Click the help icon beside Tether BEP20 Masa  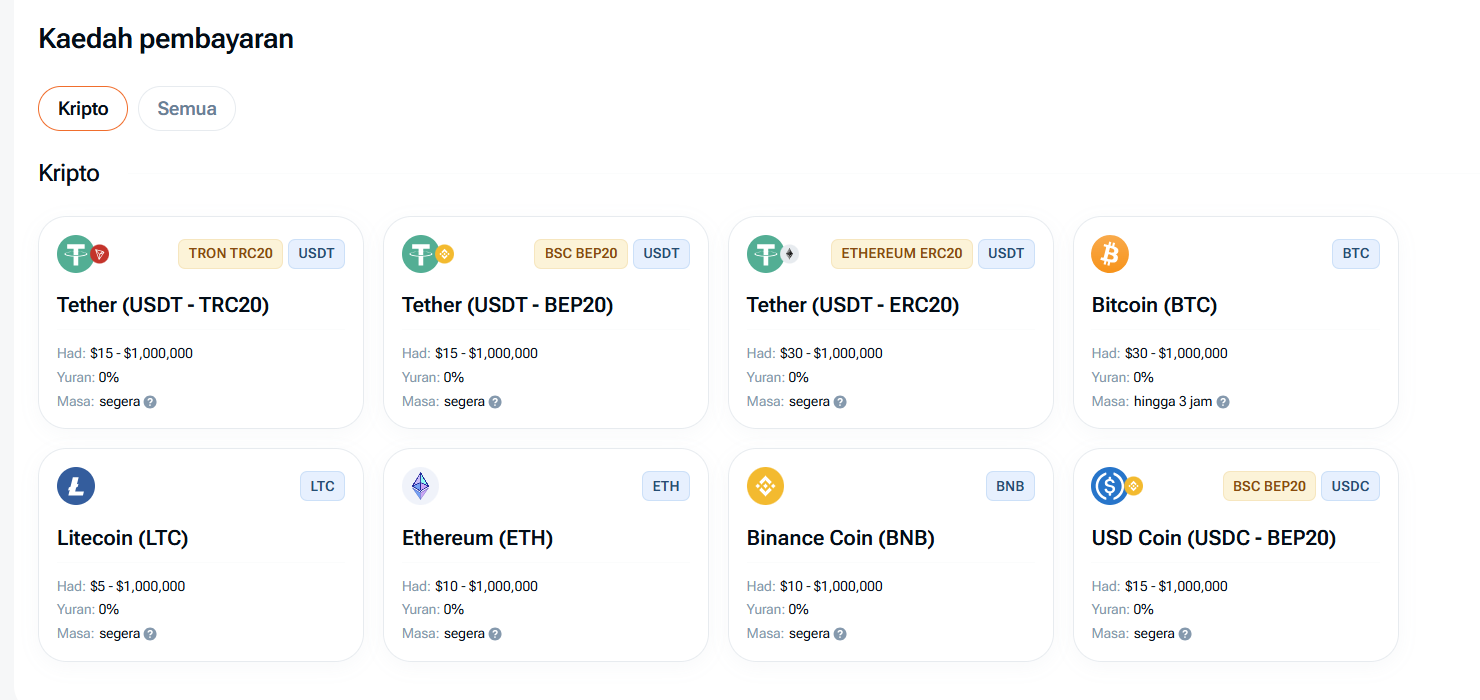tap(495, 402)
